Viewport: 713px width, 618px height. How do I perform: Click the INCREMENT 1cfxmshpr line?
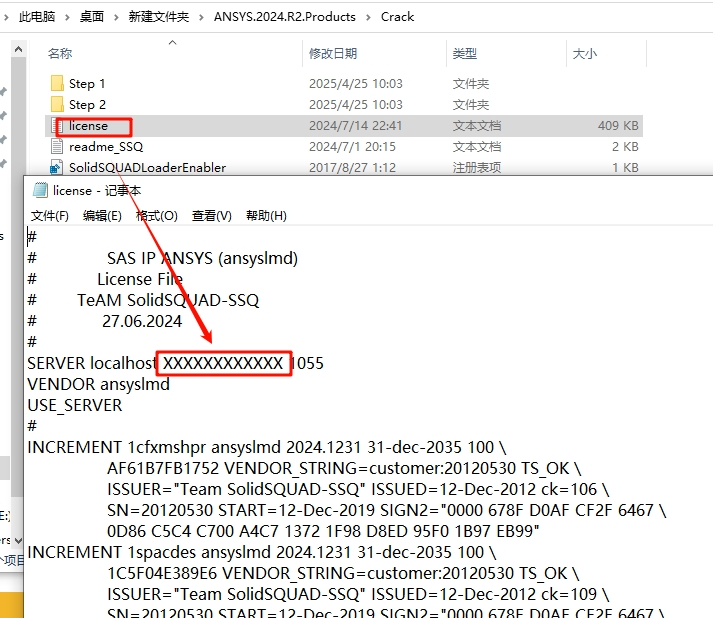pyautogui.click(x=266, y=447)
